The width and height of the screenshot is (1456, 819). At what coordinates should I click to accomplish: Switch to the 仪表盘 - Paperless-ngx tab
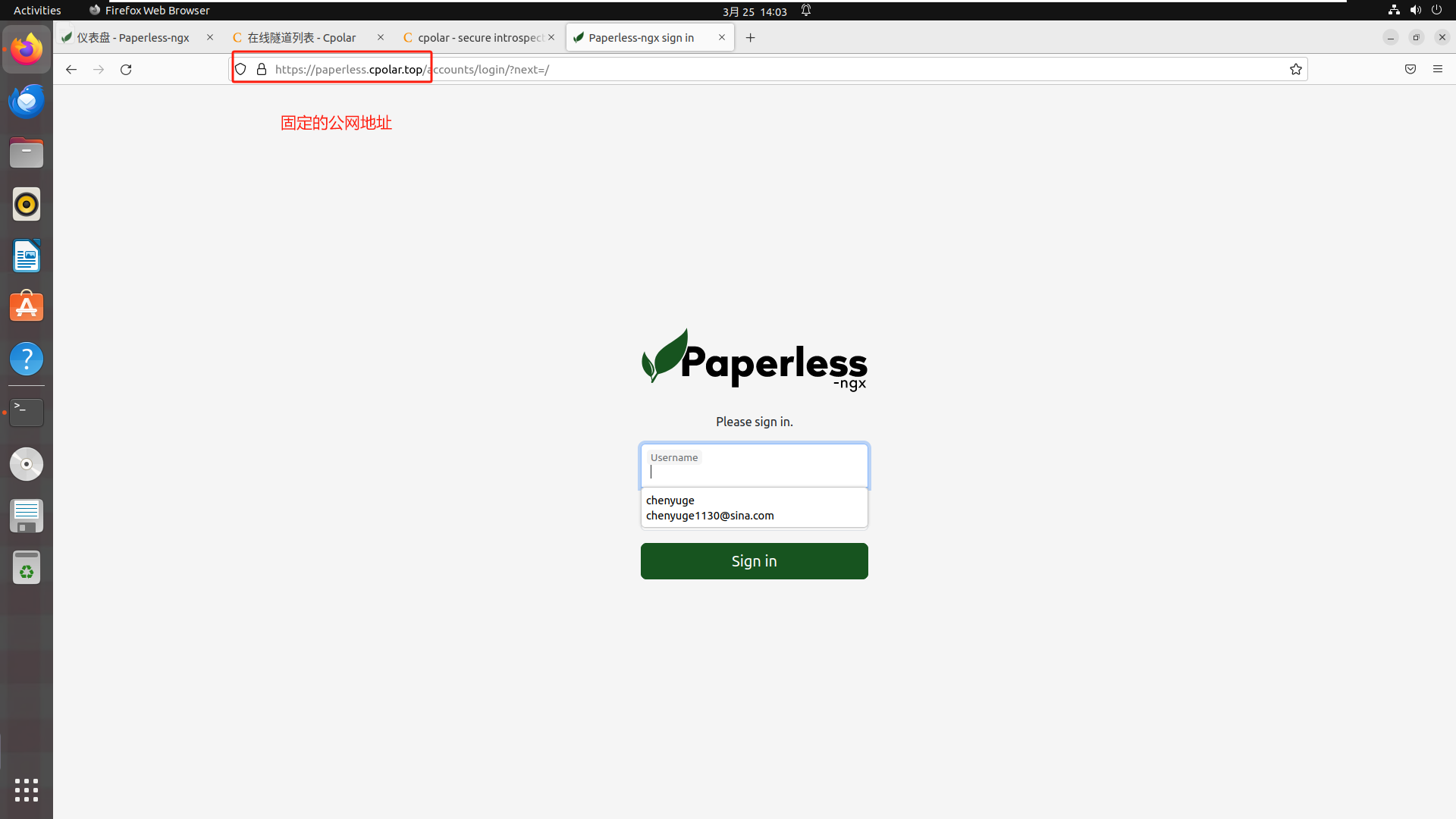pyautogui.click(x=133, y=37)
